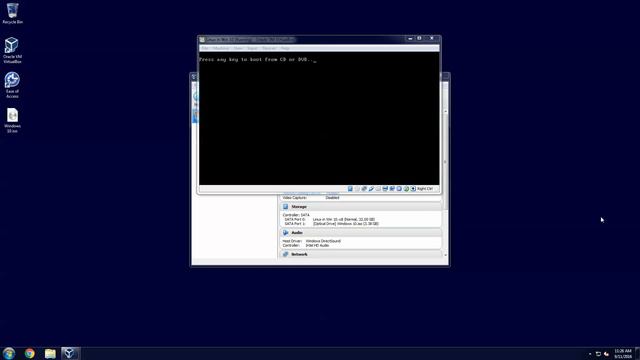Click the VirtualBox taskbar button
640x360 pixels.
pyautogui.click(x=70, y=353)
